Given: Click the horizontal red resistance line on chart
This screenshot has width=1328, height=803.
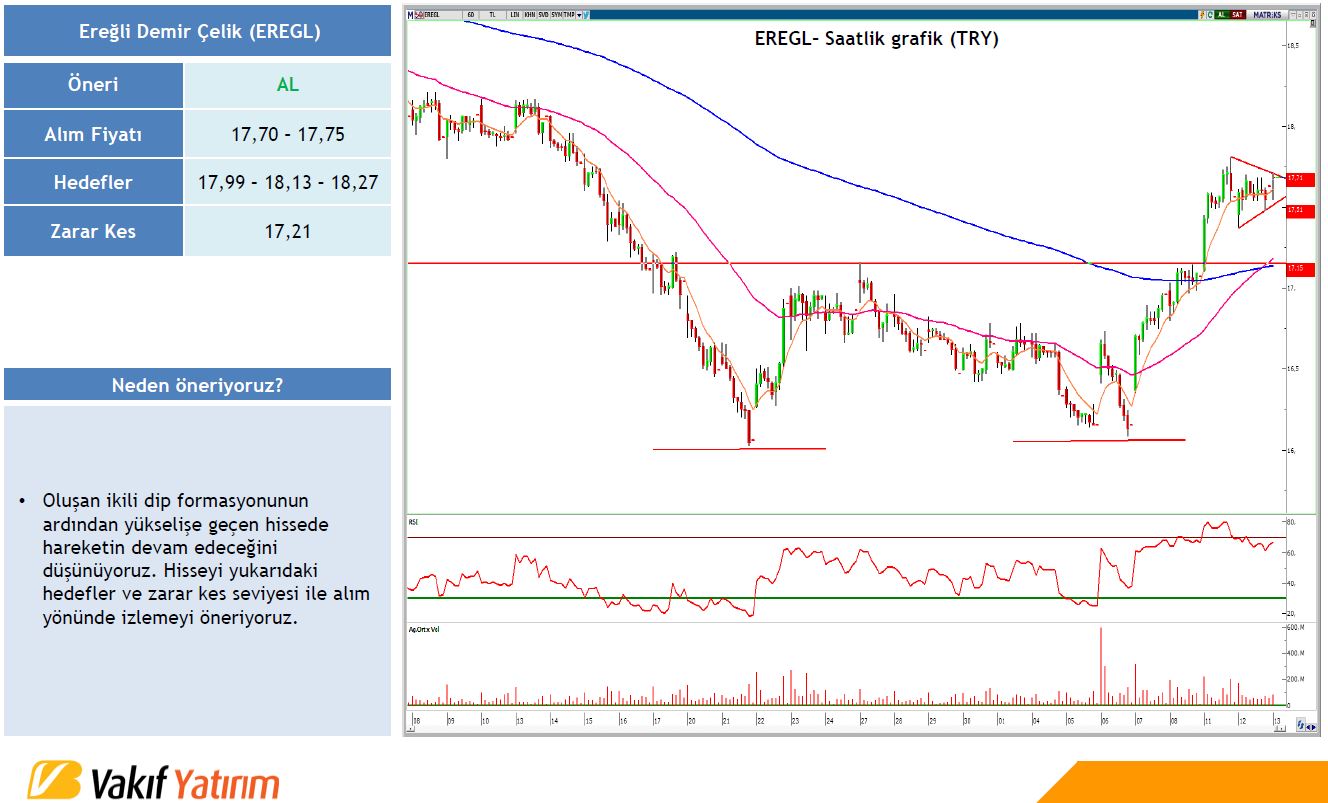Looking at the screenshot, I should pos(845,263).
